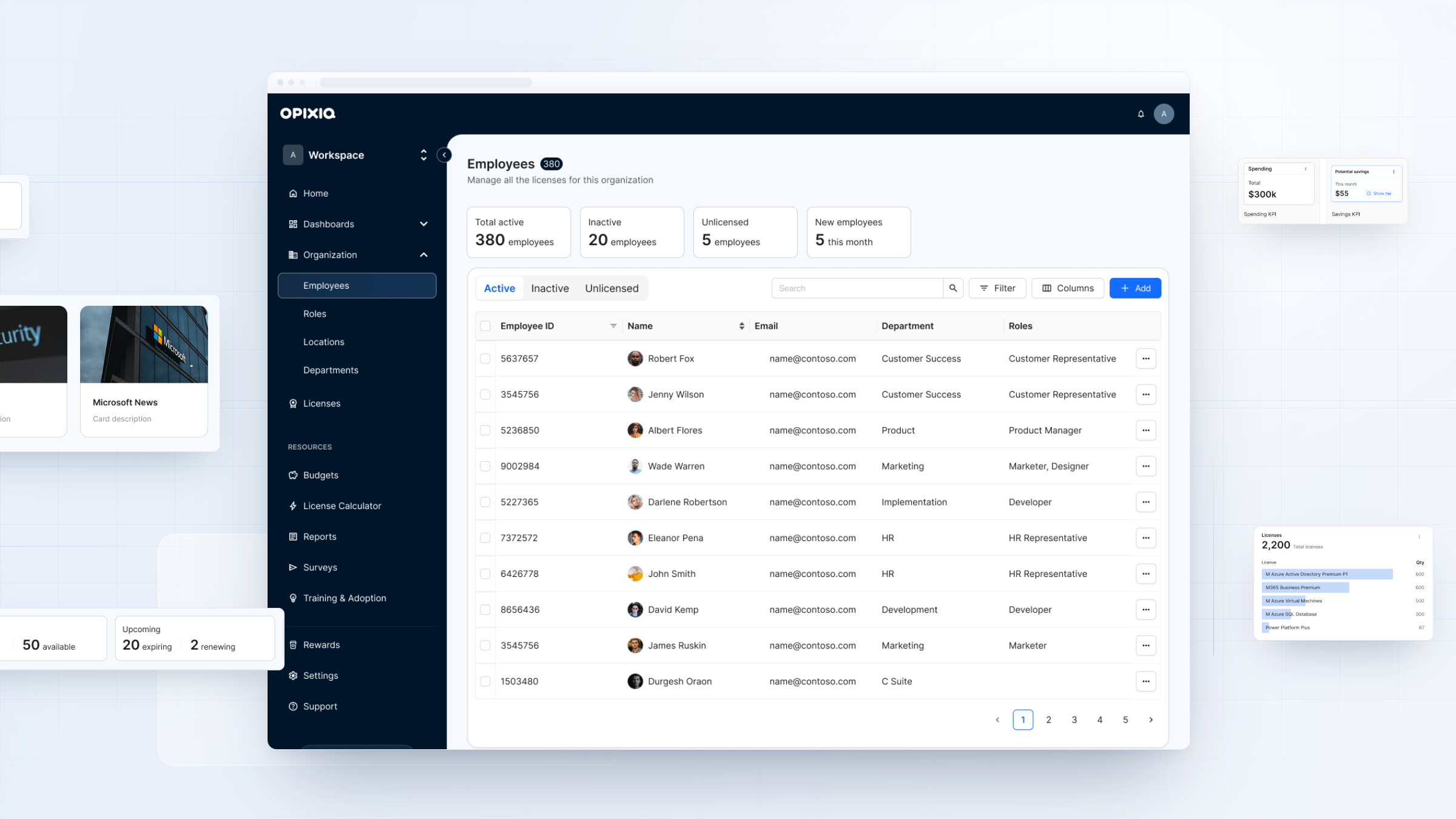The height and width of the screenshot is (819, 1456).
Task: Click the employee Search field
Action: click(x=857, y=288)
